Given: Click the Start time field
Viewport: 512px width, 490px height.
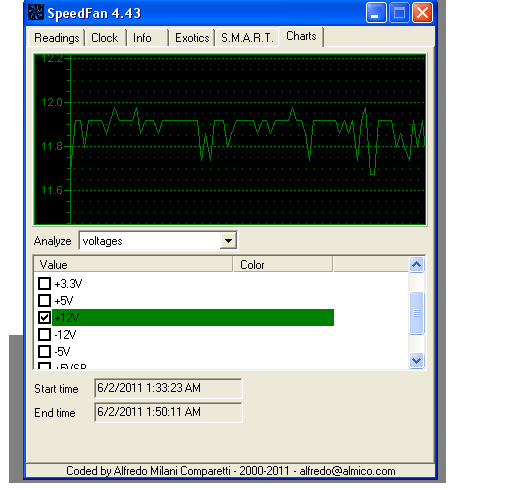Looking at the screenshot, I should [x=168, y=388].
